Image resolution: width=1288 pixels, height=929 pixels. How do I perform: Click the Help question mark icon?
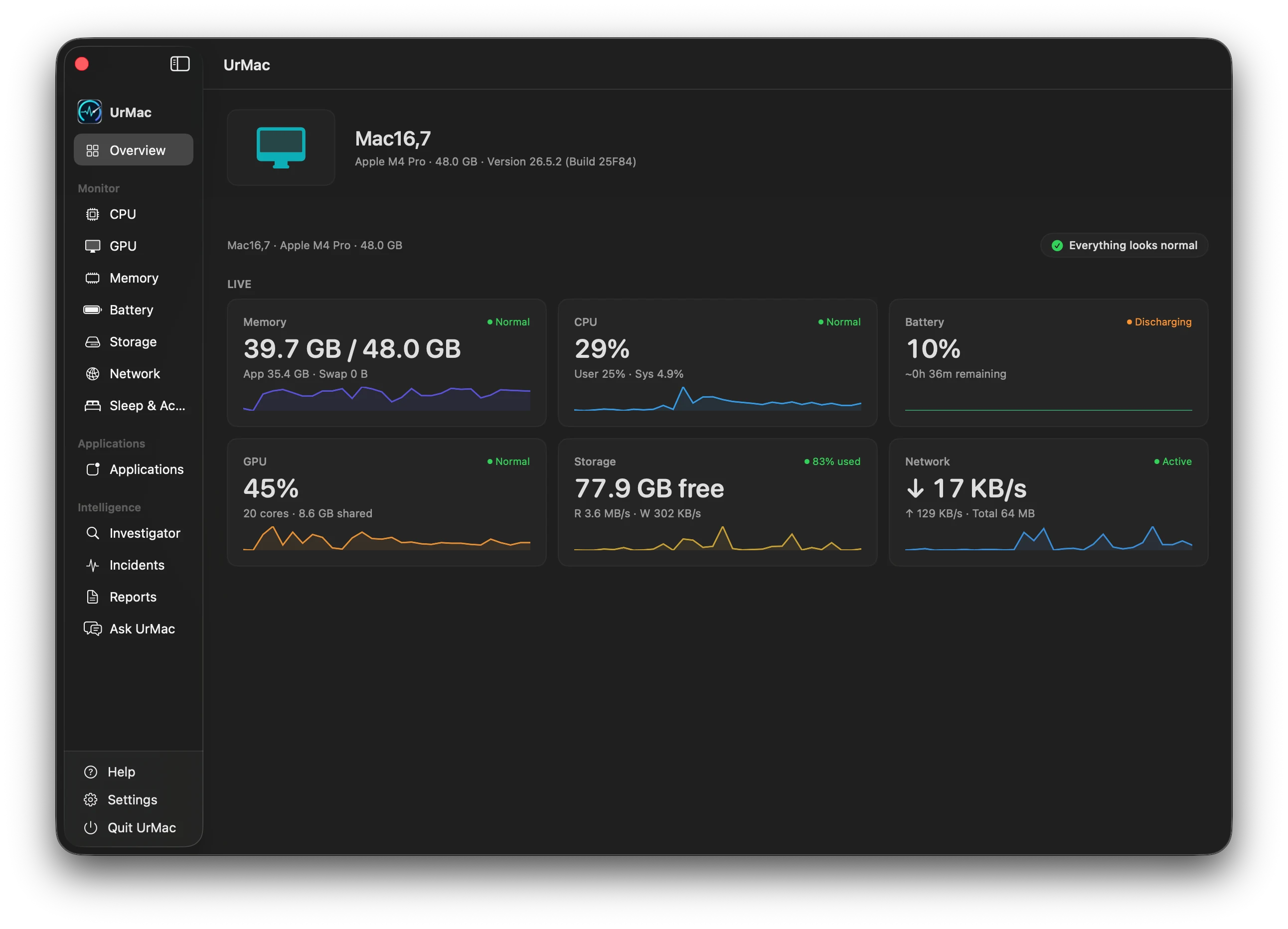click(90, 772)
